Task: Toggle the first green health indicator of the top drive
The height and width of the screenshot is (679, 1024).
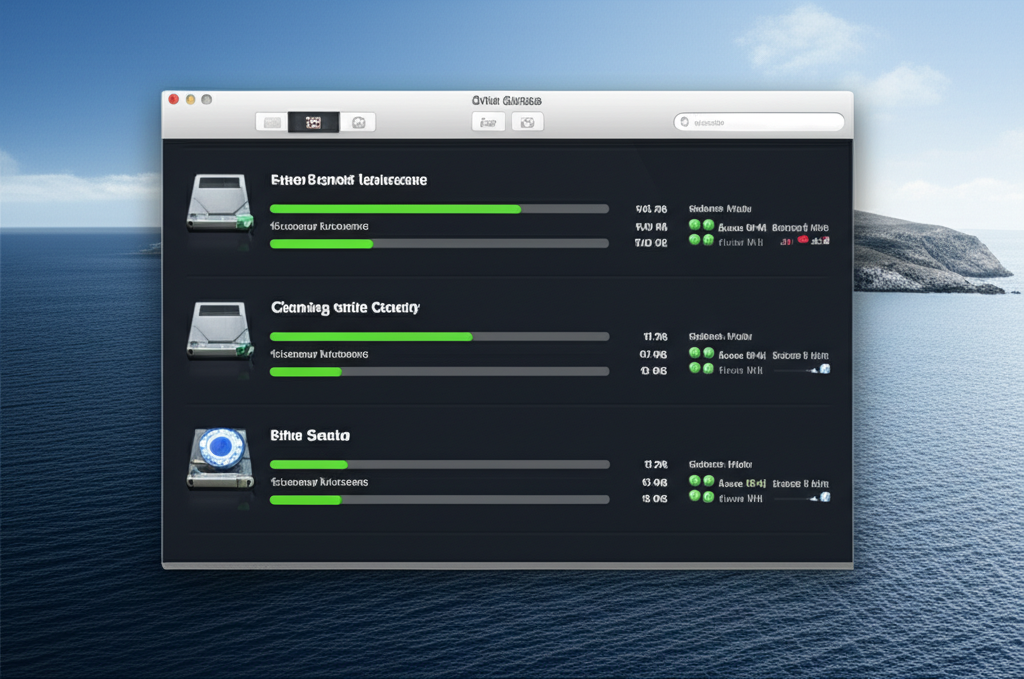Action: coord(694,227)
